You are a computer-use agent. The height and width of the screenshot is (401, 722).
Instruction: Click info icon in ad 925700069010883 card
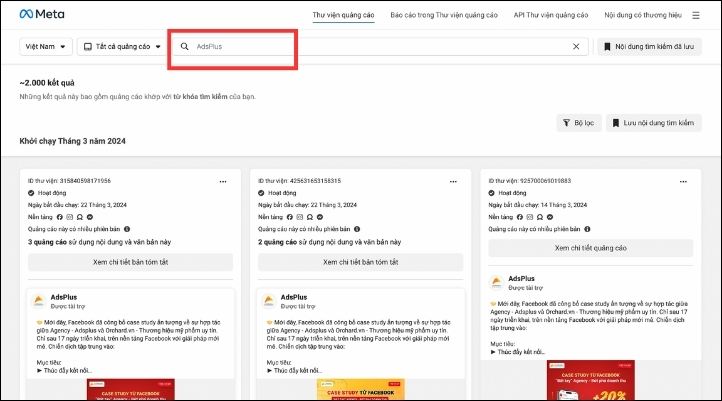(587, 229)
